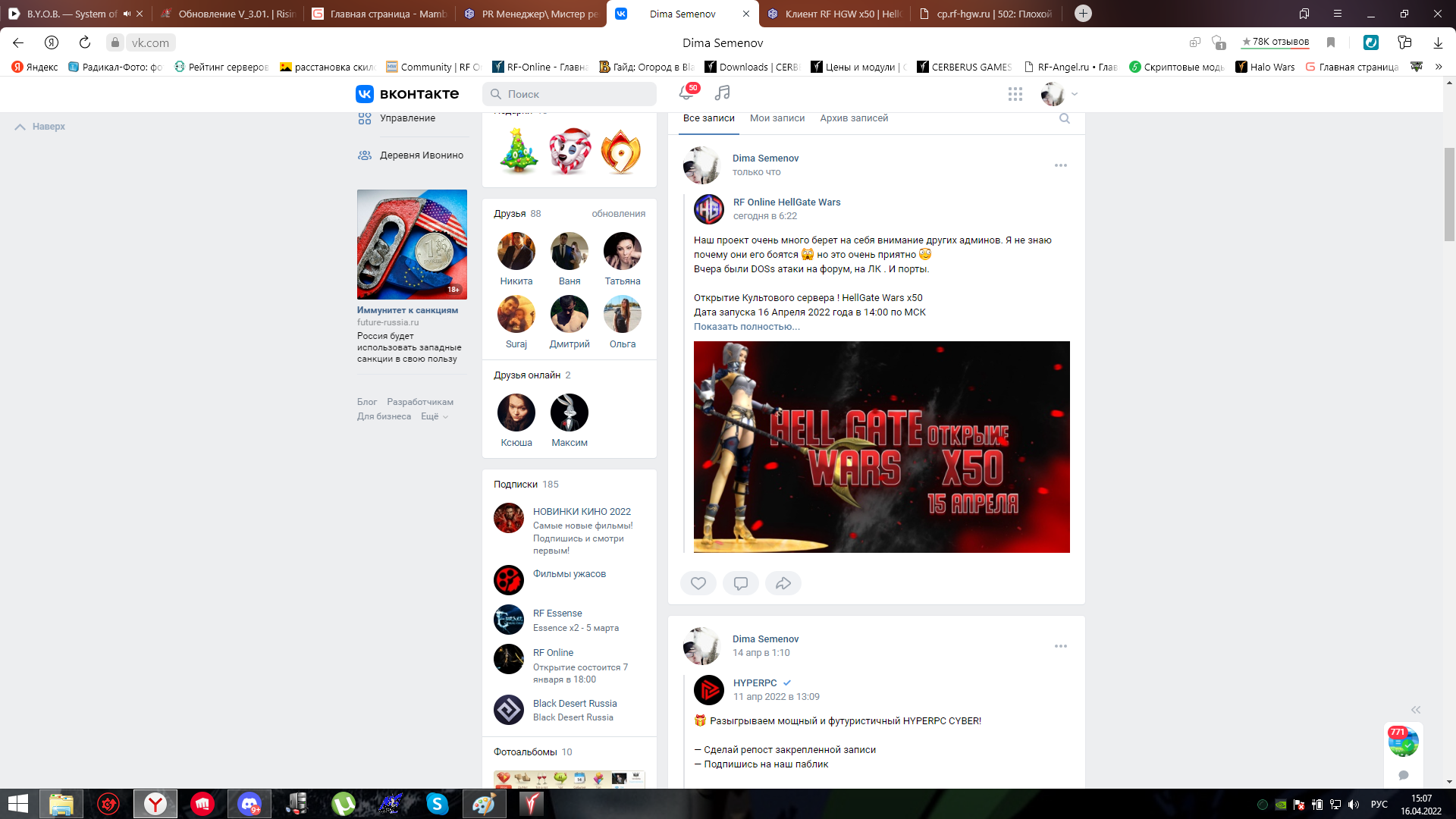Share the HellGate Wars post
Viewport: 1456px width, 819px height.
(783, 583)
